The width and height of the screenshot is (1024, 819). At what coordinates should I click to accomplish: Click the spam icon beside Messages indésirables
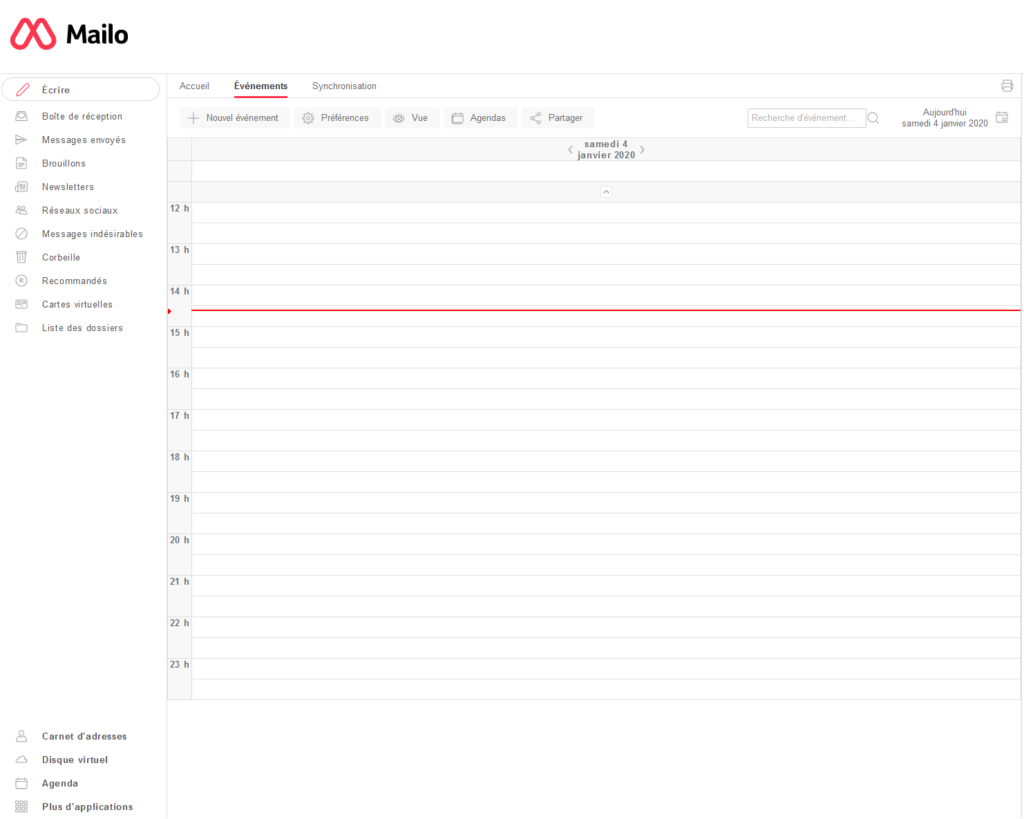point(22,234)
